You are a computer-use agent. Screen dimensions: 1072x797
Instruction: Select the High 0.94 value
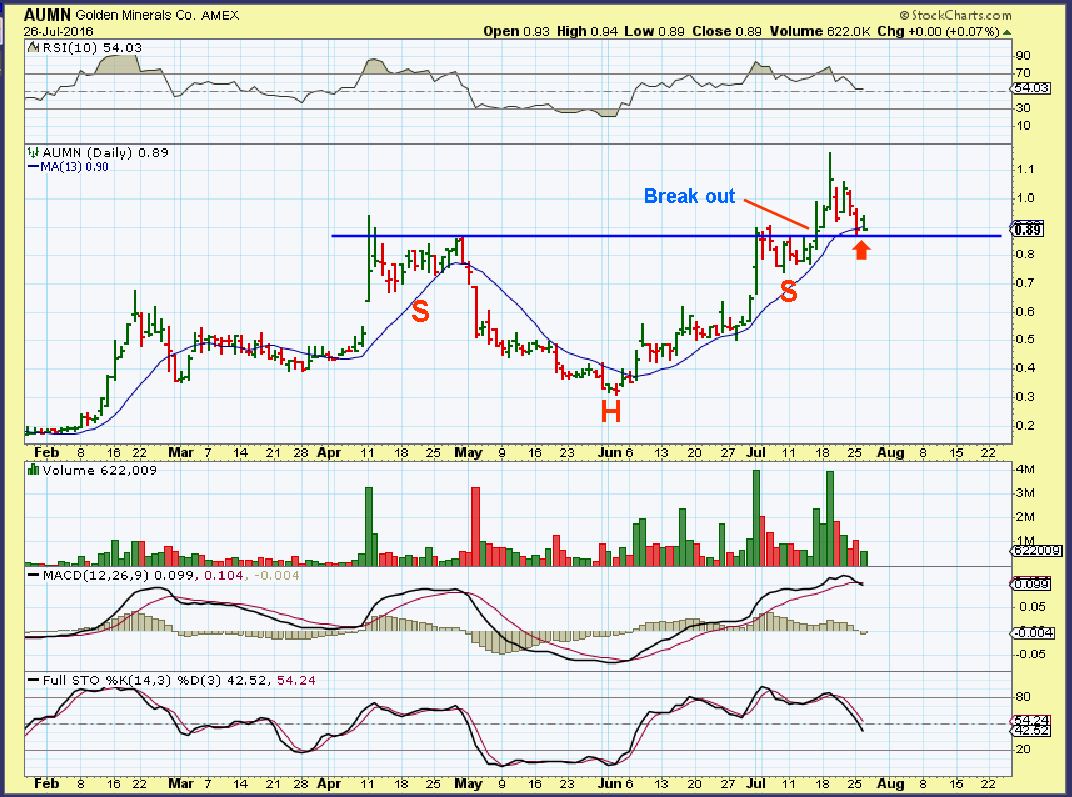(587, 31)
